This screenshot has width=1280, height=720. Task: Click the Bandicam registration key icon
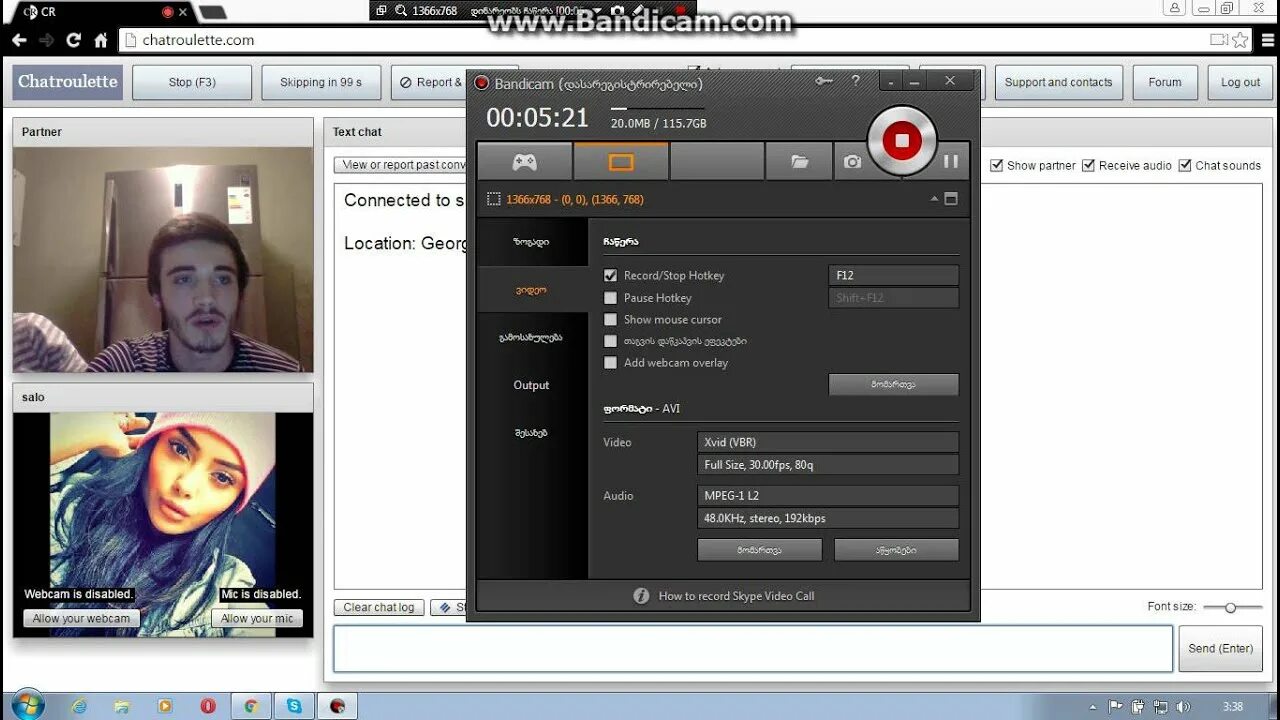tap(824, 81)
